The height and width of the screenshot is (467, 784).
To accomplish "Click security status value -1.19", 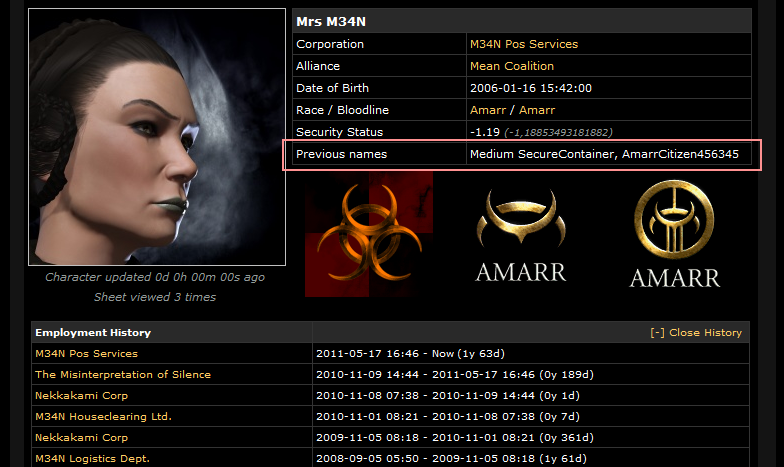I will click(x=484, y=132).
